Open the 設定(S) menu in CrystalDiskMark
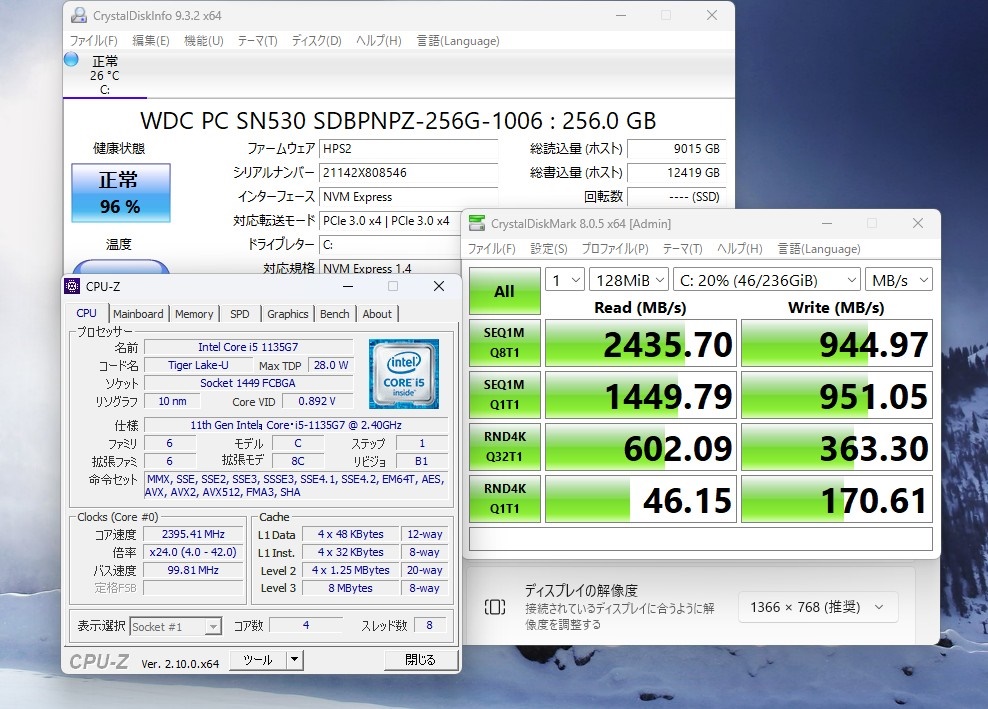This screenshot has width=988, height=709. pos(549,249)
